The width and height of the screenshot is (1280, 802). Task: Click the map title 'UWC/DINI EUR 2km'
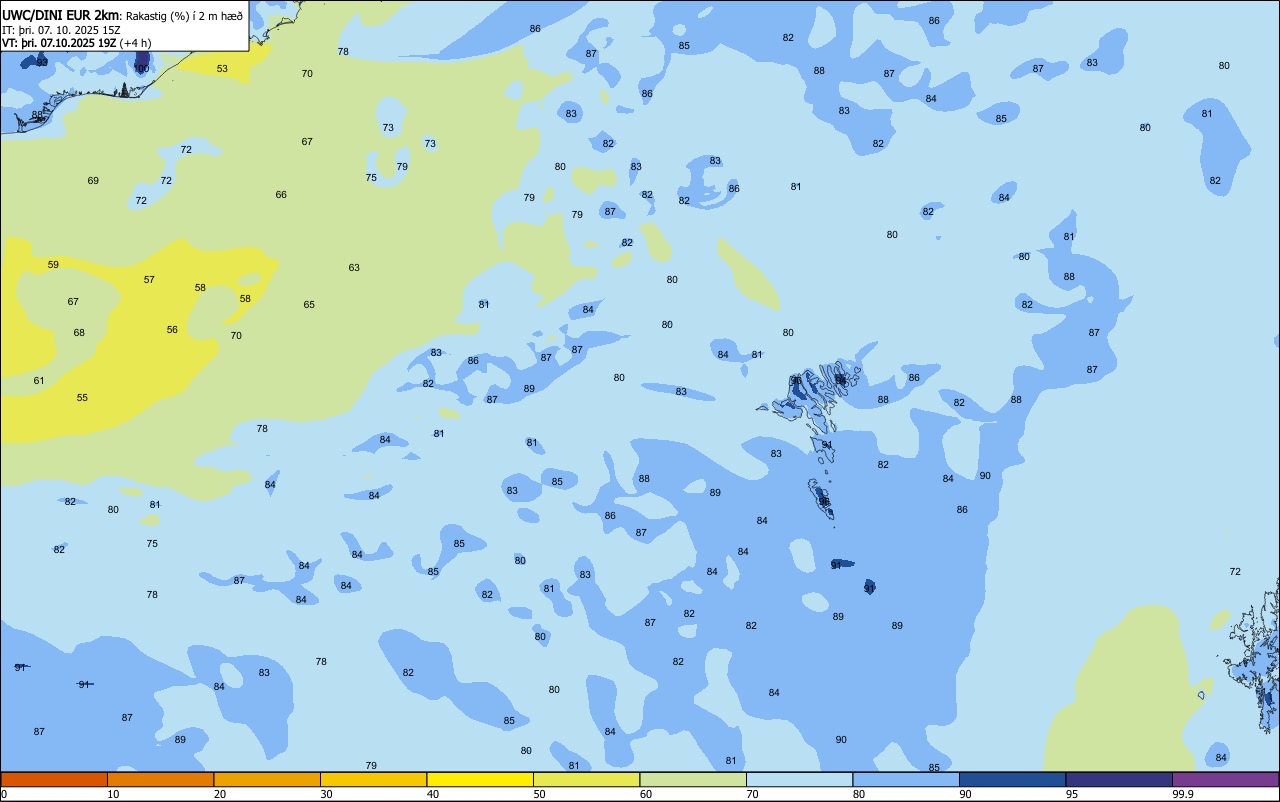coord(61,15)
